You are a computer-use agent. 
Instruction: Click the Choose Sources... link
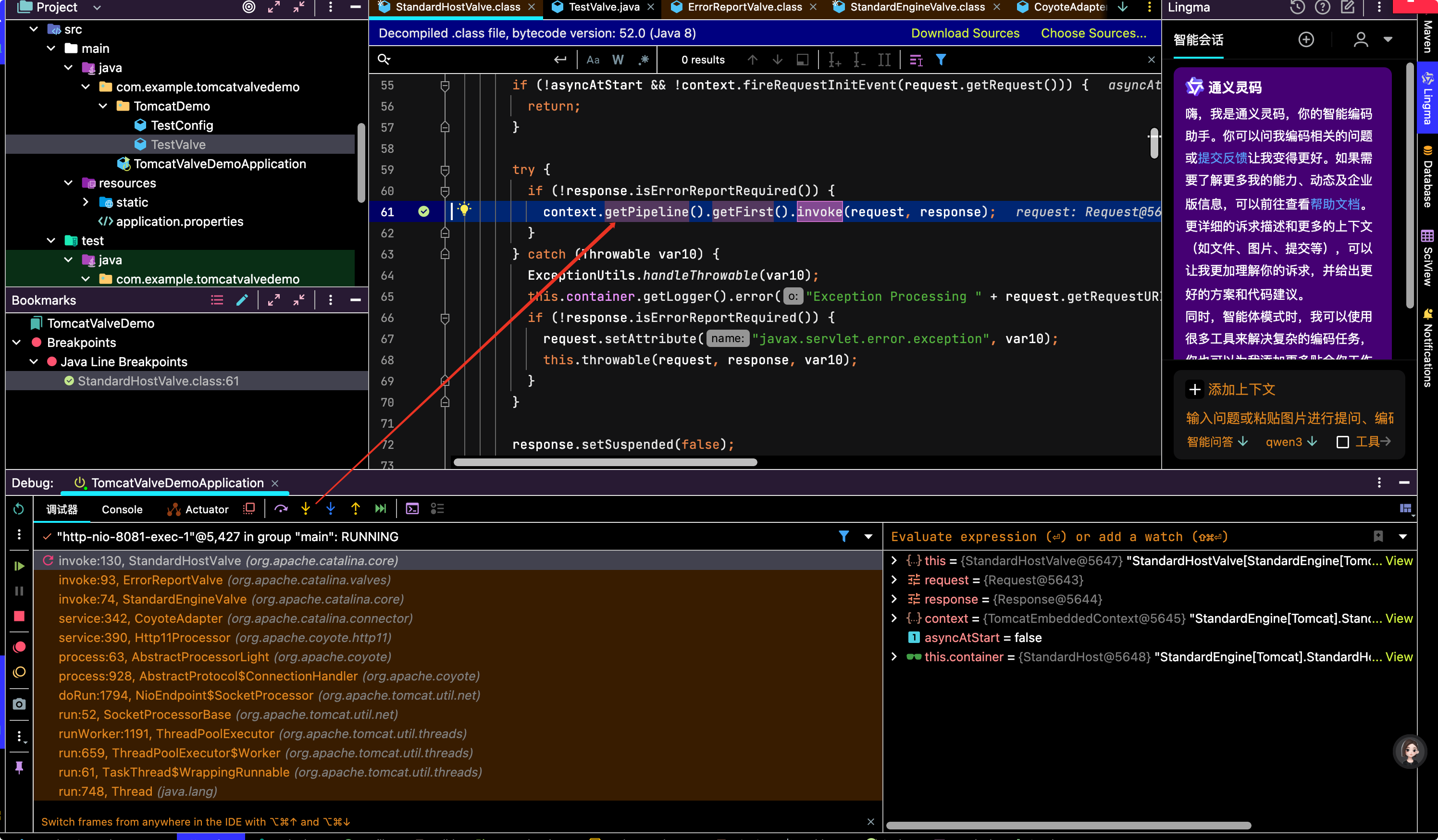[1093, 33]
